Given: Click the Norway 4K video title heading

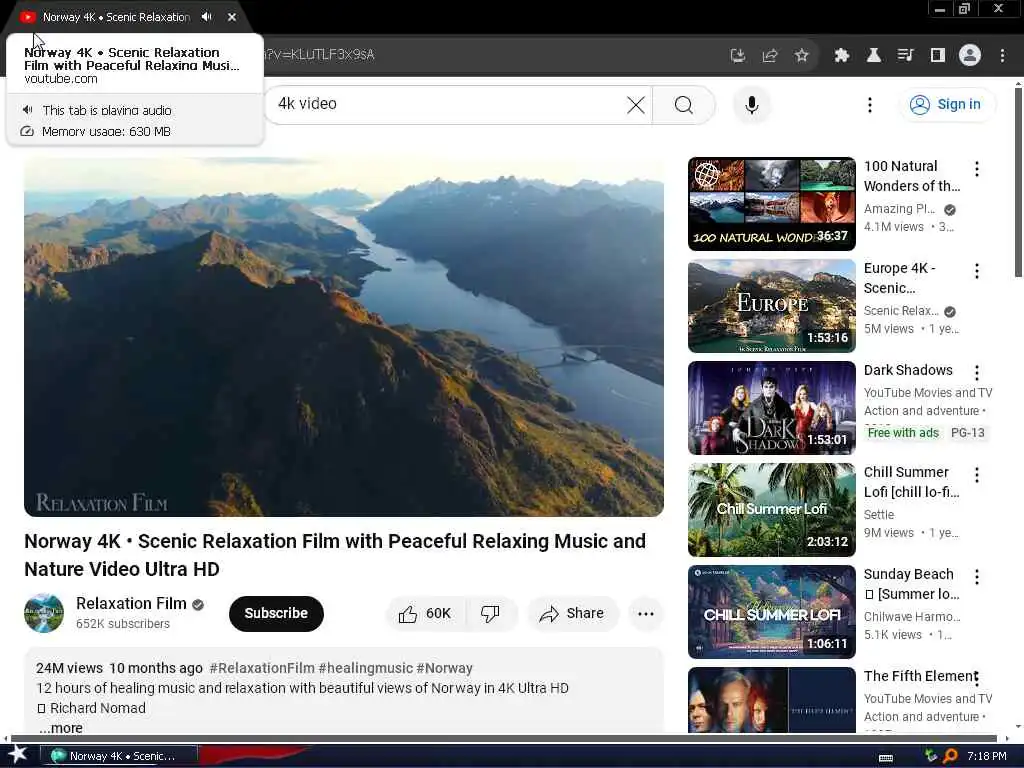Looking at the screenshot, I should (x=335, y=555).
